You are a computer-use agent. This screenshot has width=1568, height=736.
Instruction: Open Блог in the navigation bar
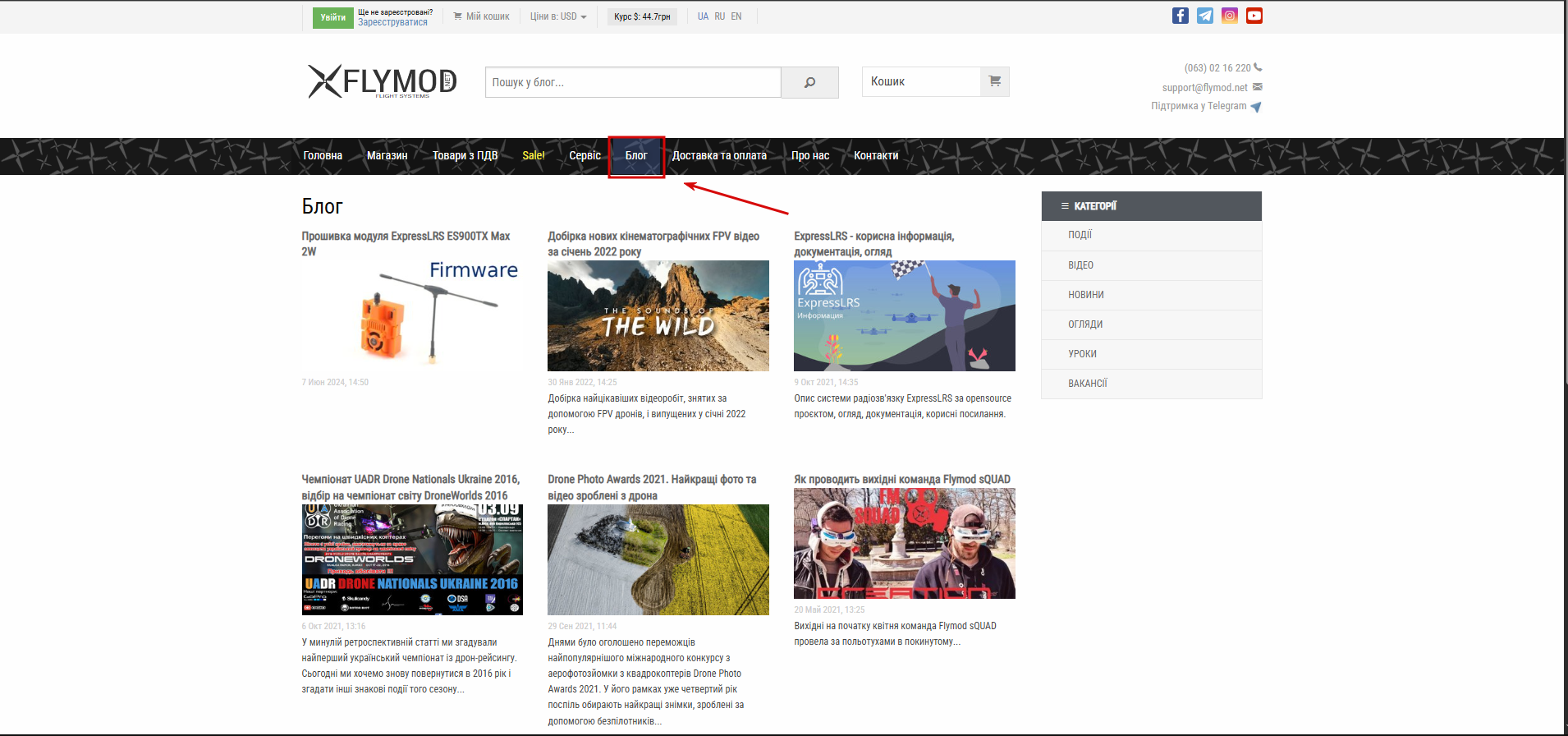click(636, 155)
